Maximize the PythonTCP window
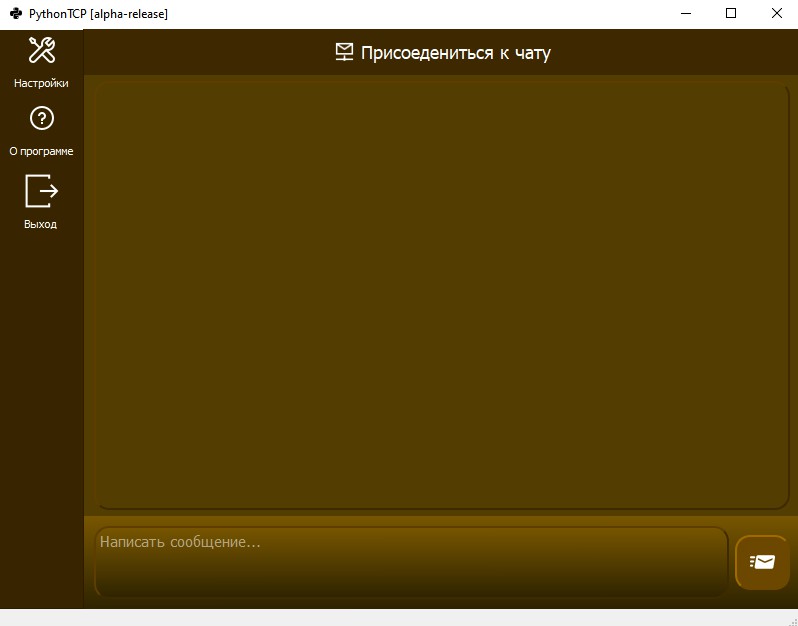Viewport: 798px width, 626px height. (x=731, y=14)
